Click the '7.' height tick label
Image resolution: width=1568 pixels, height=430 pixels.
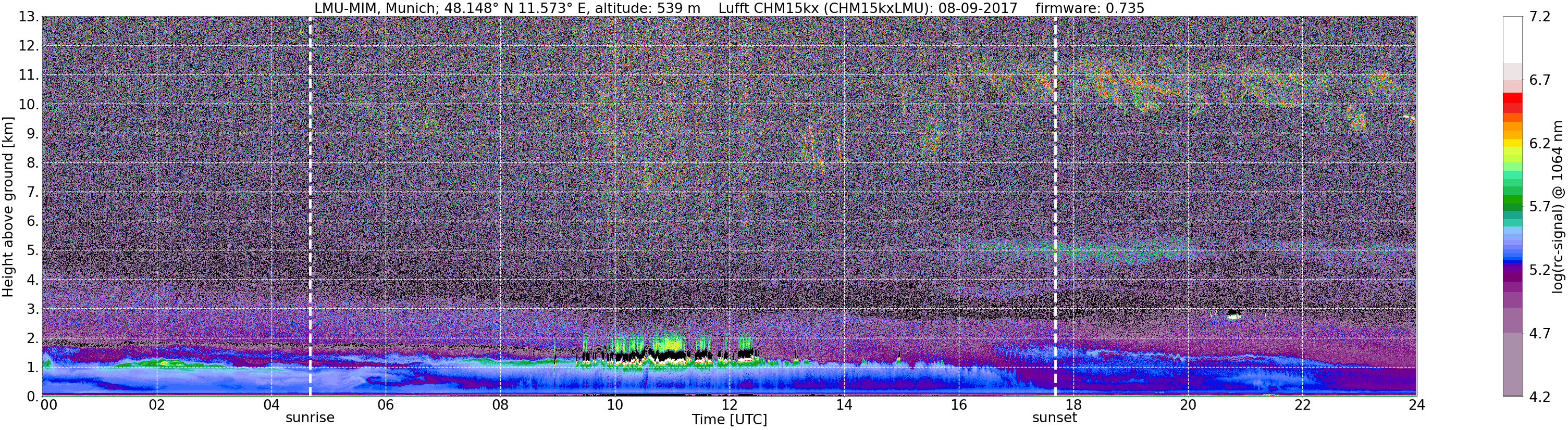[32, 192]
